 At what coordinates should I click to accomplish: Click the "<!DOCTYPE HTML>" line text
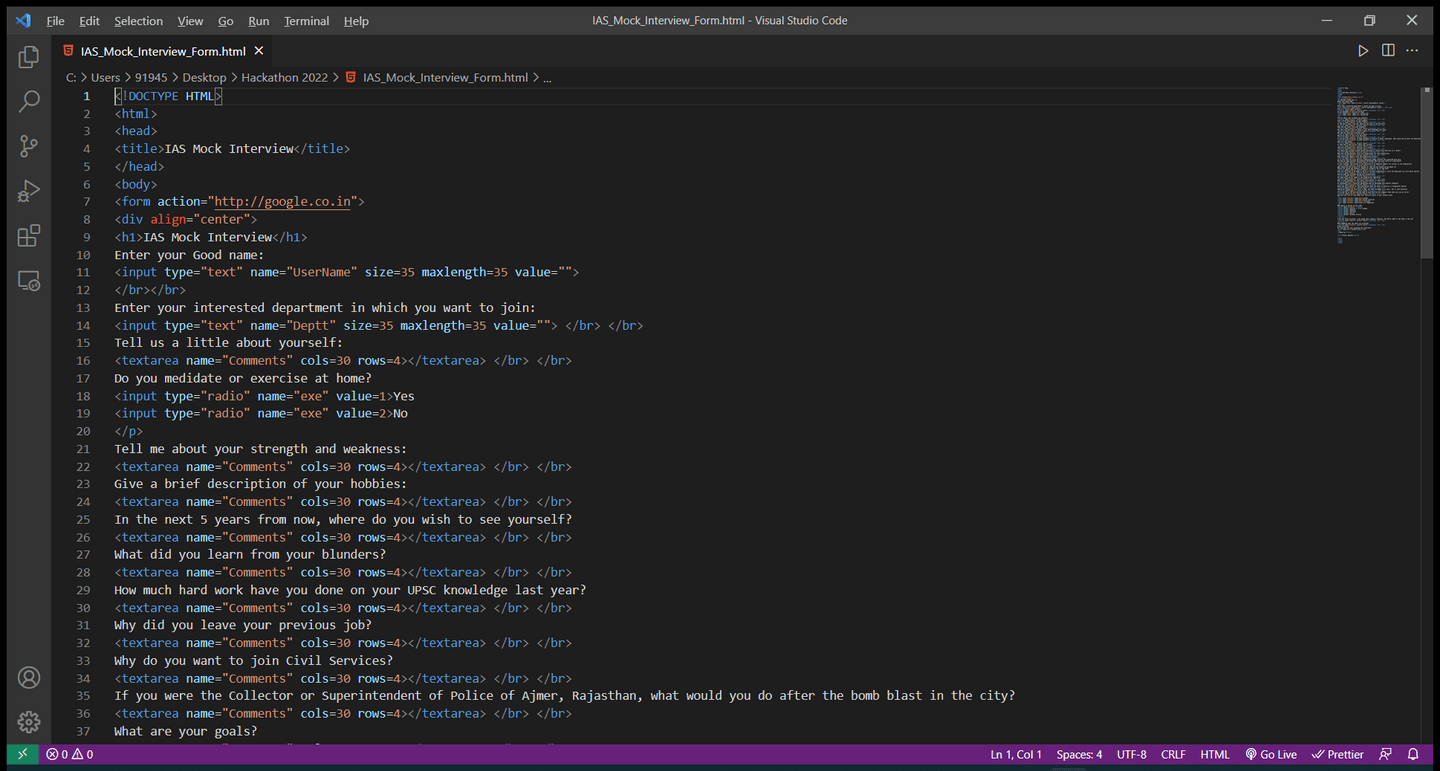click(x=168, y=96)
